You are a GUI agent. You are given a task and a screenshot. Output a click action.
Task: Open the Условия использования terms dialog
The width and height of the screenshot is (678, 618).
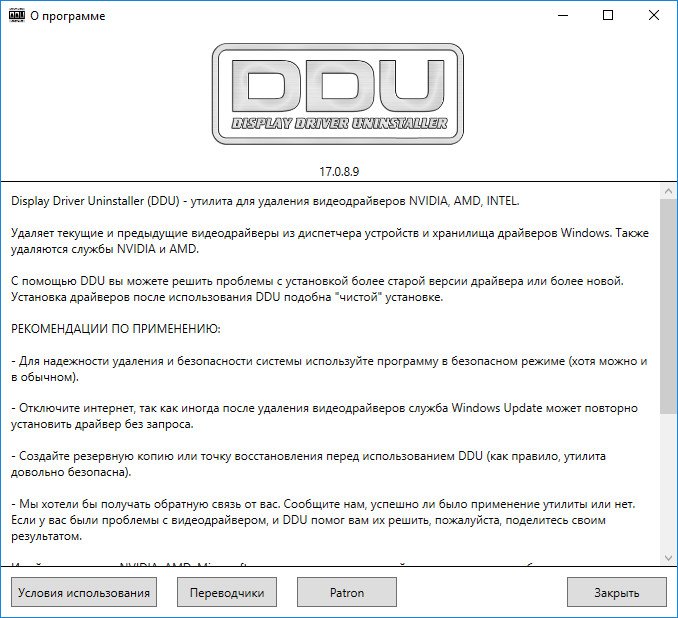(84, 592)
